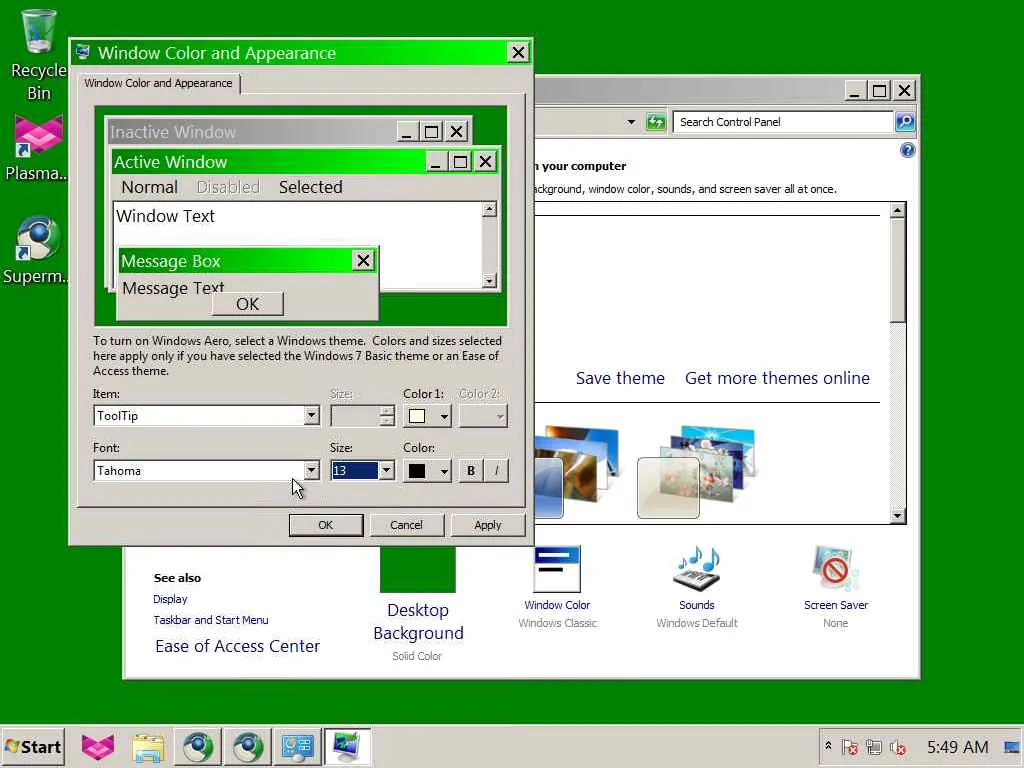
Task: Click Cancel in Window Color and Appearance
Action: pyautogui.click(x=406, y=525)
